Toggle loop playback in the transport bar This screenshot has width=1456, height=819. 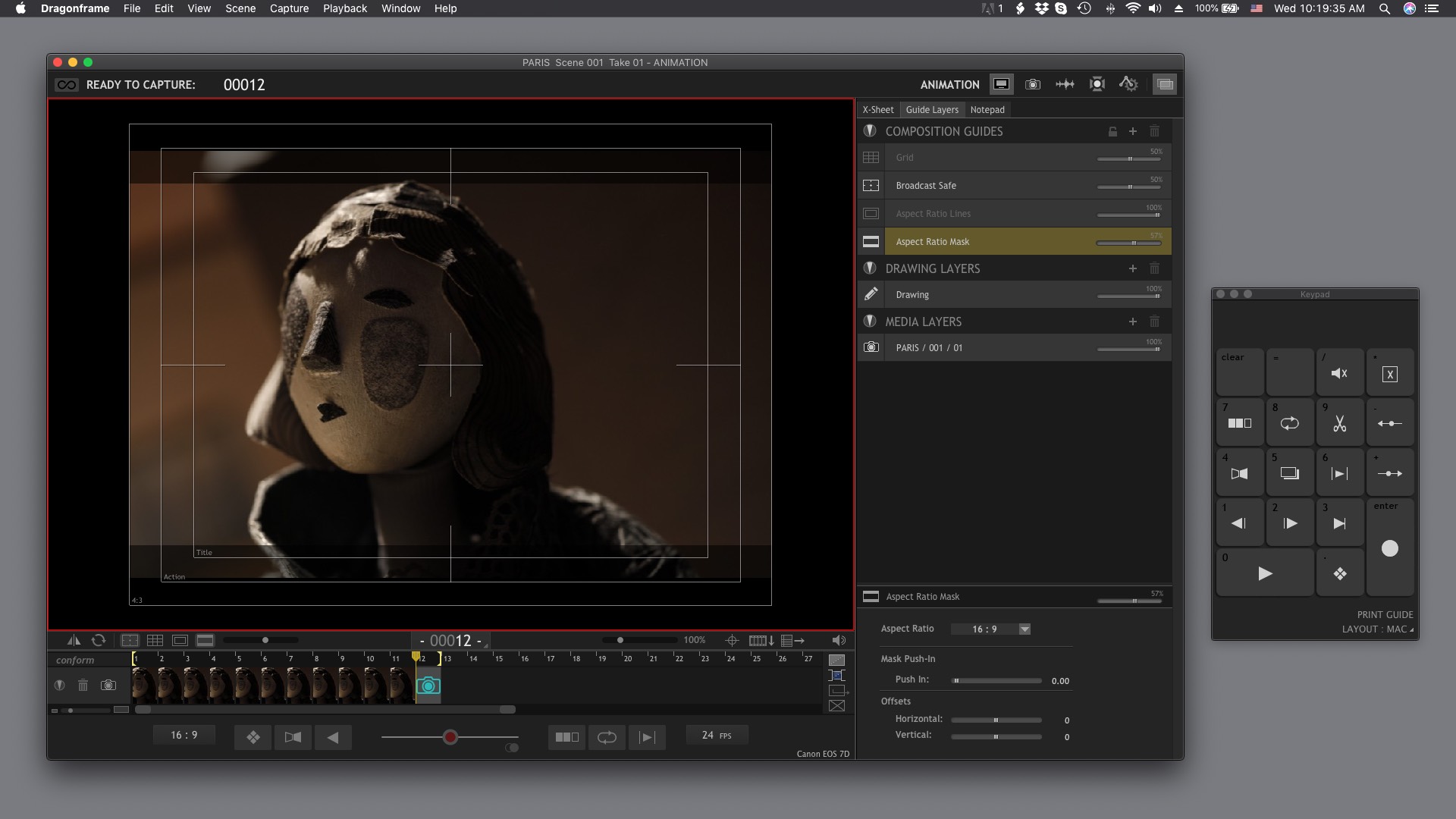pos(607,737)
